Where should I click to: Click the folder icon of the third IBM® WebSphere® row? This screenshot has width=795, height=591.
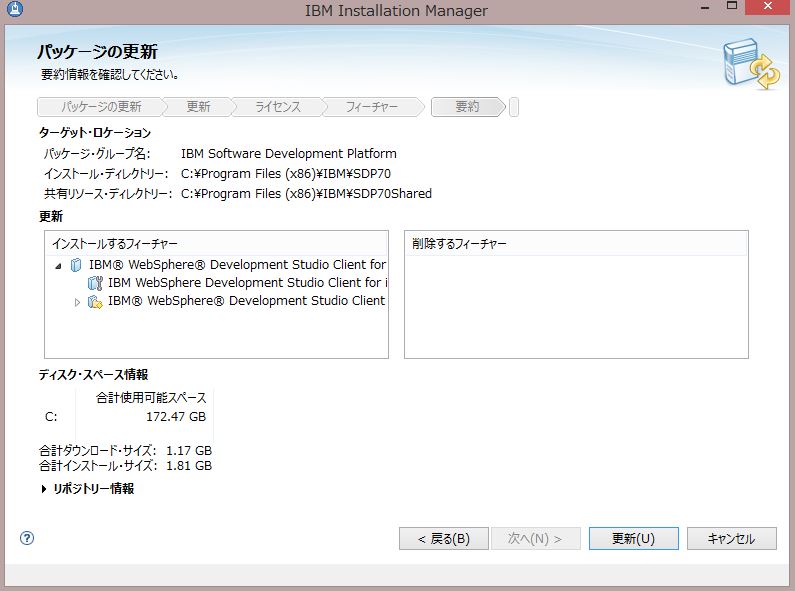95,302
